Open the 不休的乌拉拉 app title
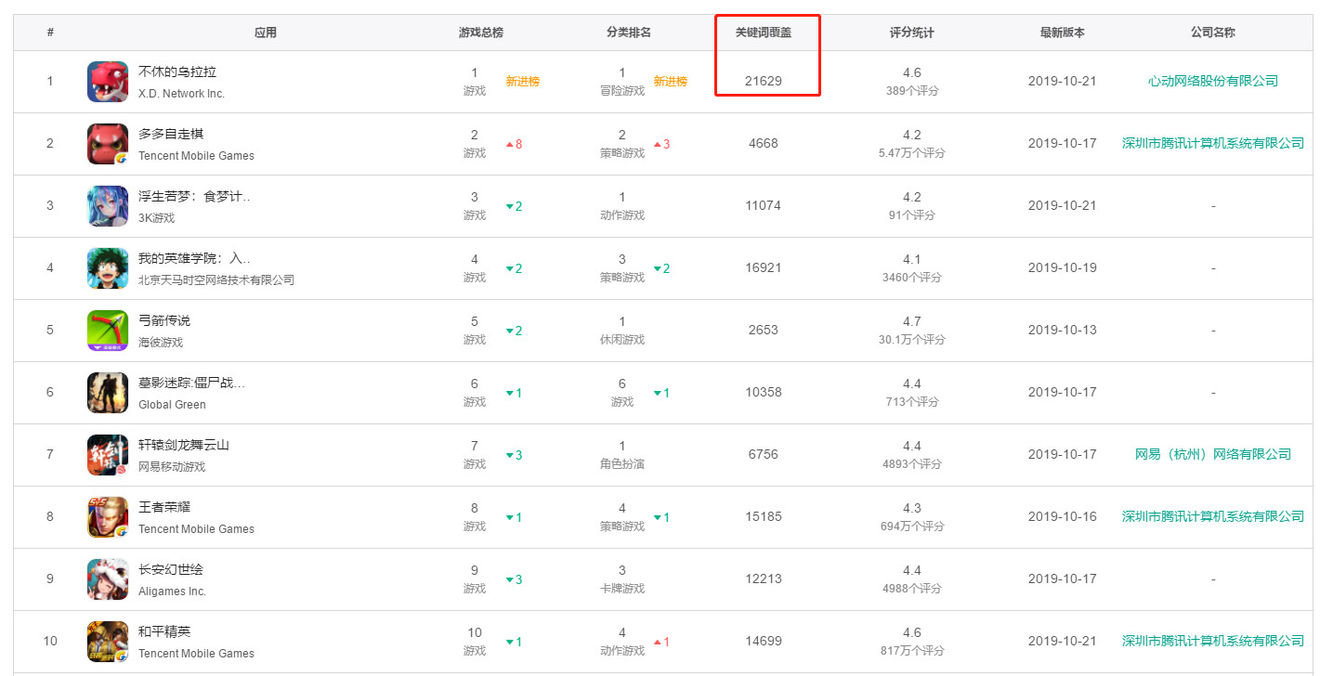This screenshot has height=676, width=1320. click(x=177, y=72)
